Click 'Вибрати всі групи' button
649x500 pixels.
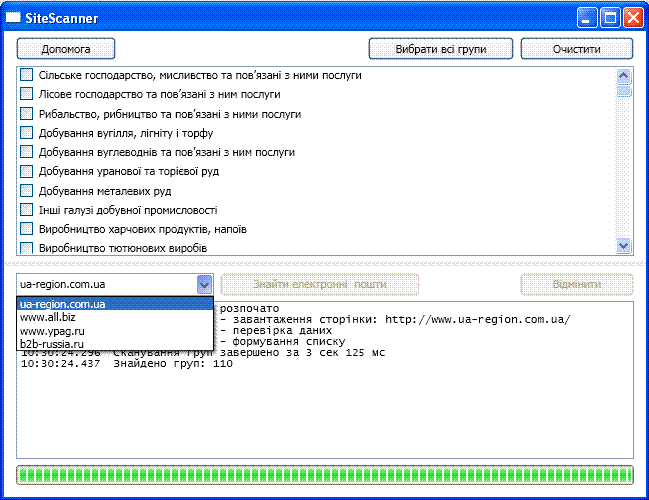tap(441, 49)
